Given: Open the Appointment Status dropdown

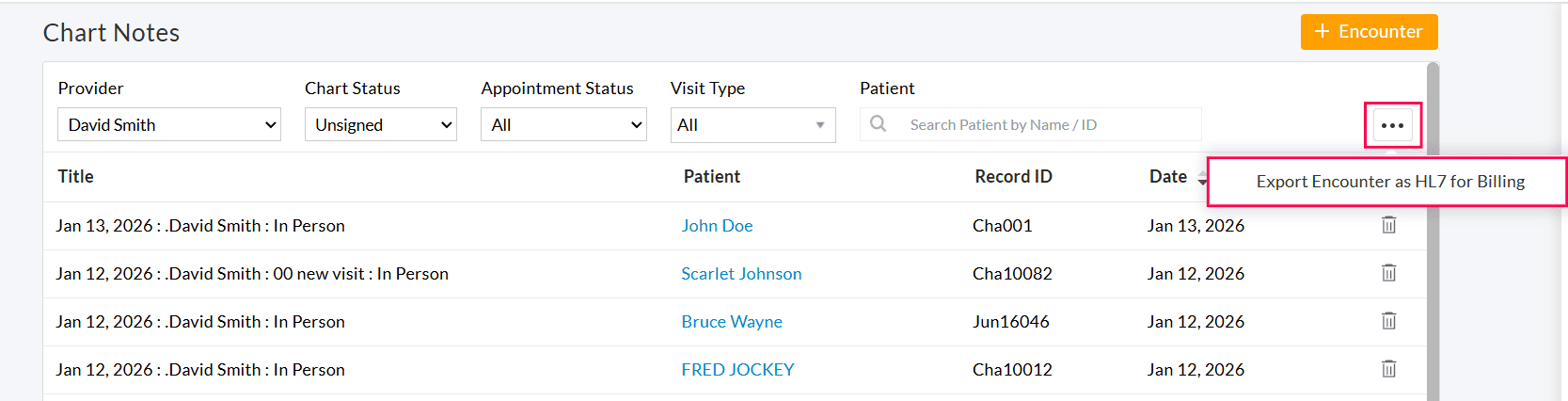Looking at the screenshot, I should 563,124.
